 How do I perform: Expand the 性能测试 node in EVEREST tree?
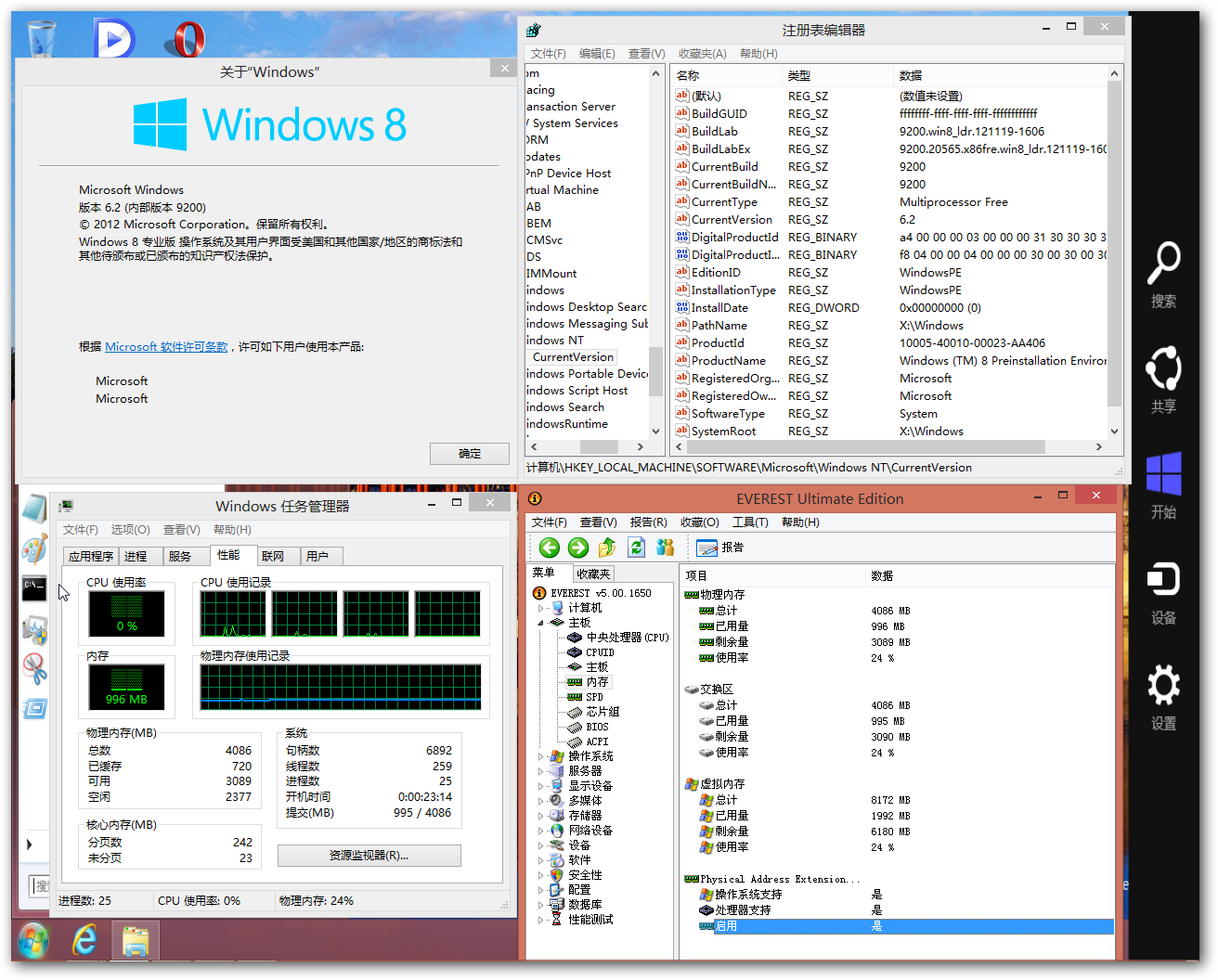(x=540, y=920)
